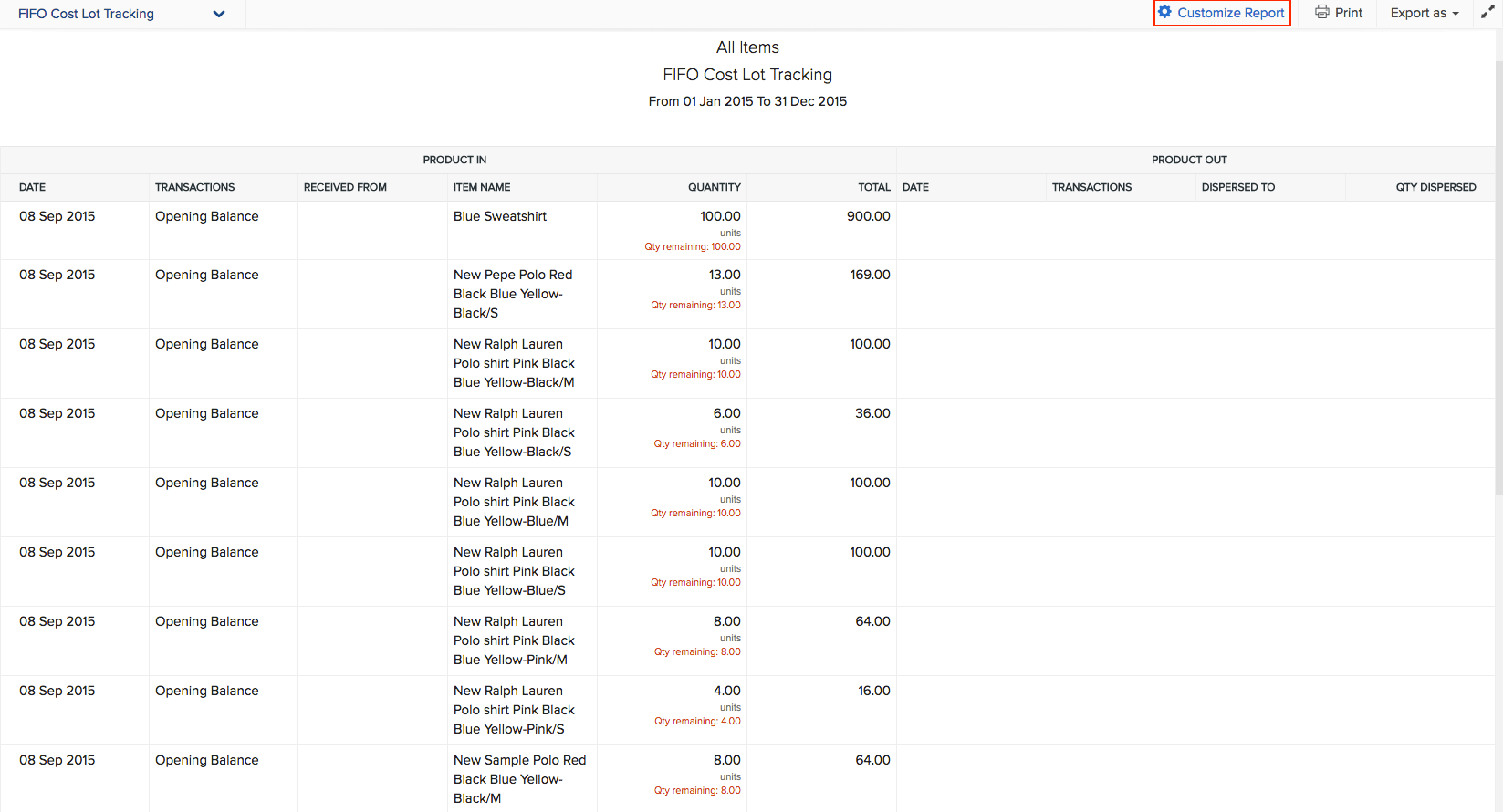This screenshot has width=1503, height=812.
Task: Click the chevron next to the report name
Action: pyautogui.click(x=218, y=14)
